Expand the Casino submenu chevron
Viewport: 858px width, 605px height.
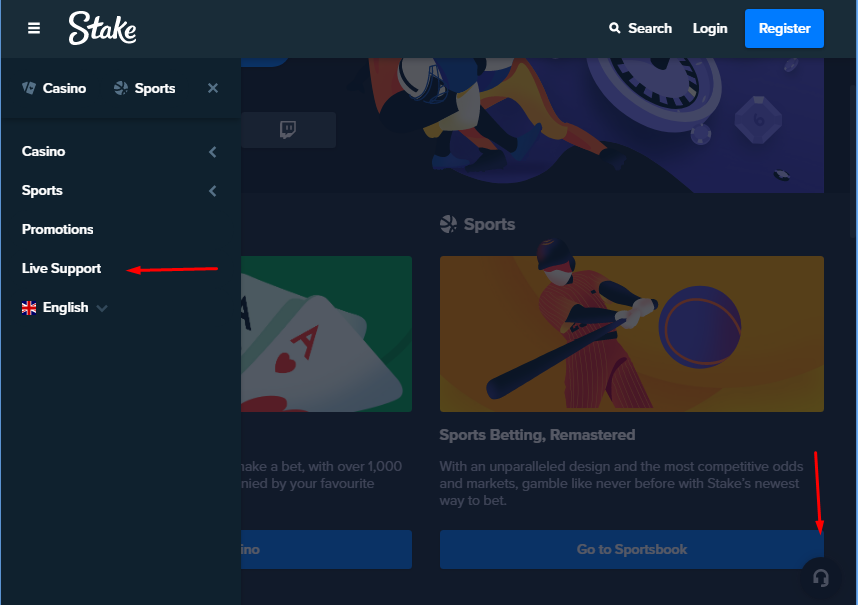tap(213, 152)
